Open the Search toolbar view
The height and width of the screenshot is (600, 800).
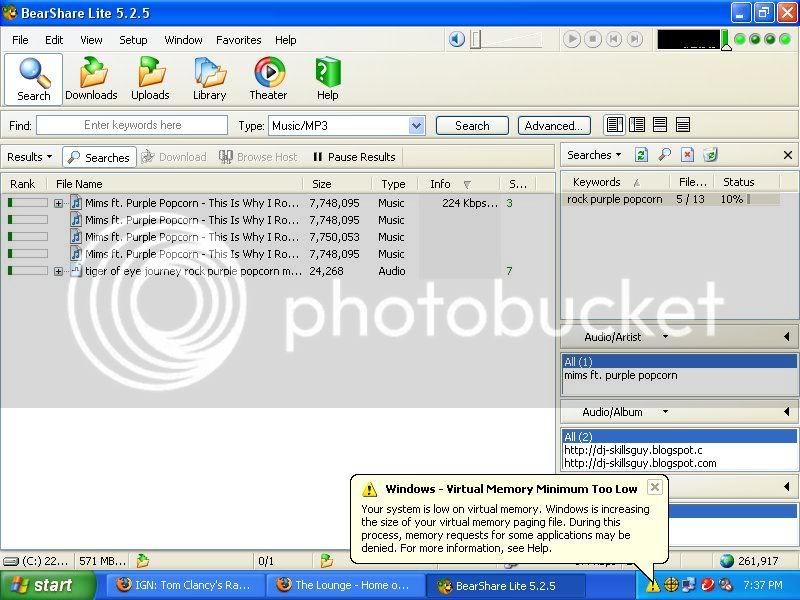click(x=34, y=80)
